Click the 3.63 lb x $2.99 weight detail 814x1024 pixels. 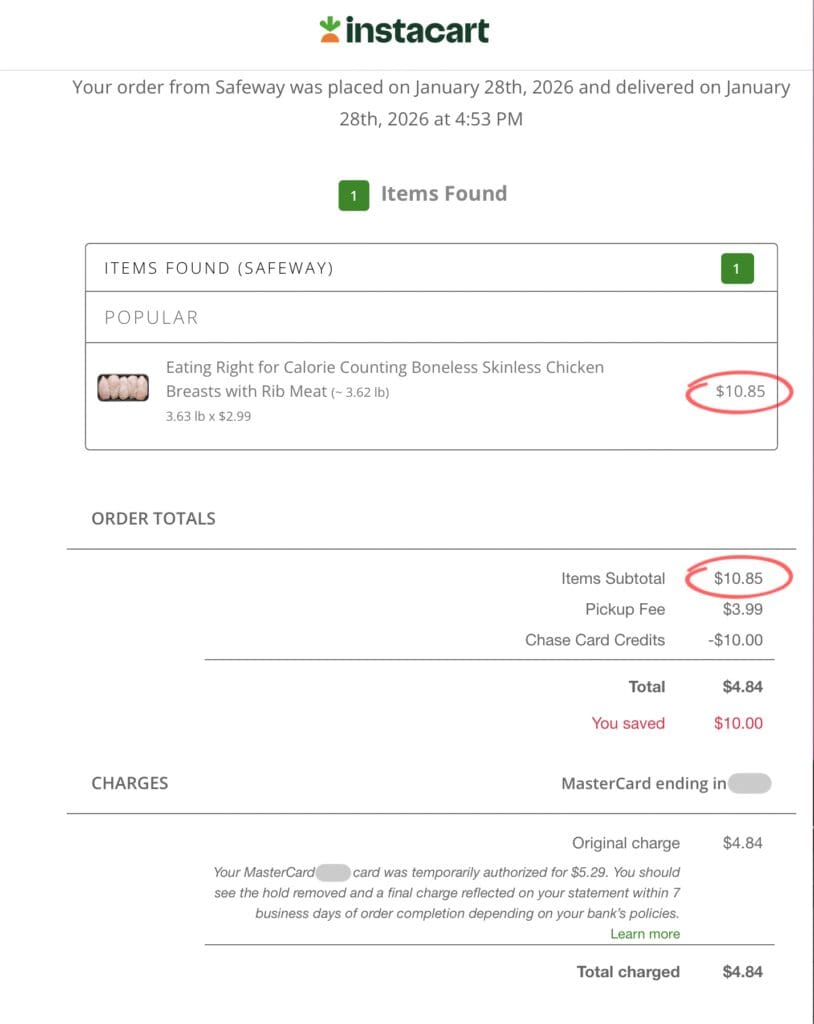[208, 416]
